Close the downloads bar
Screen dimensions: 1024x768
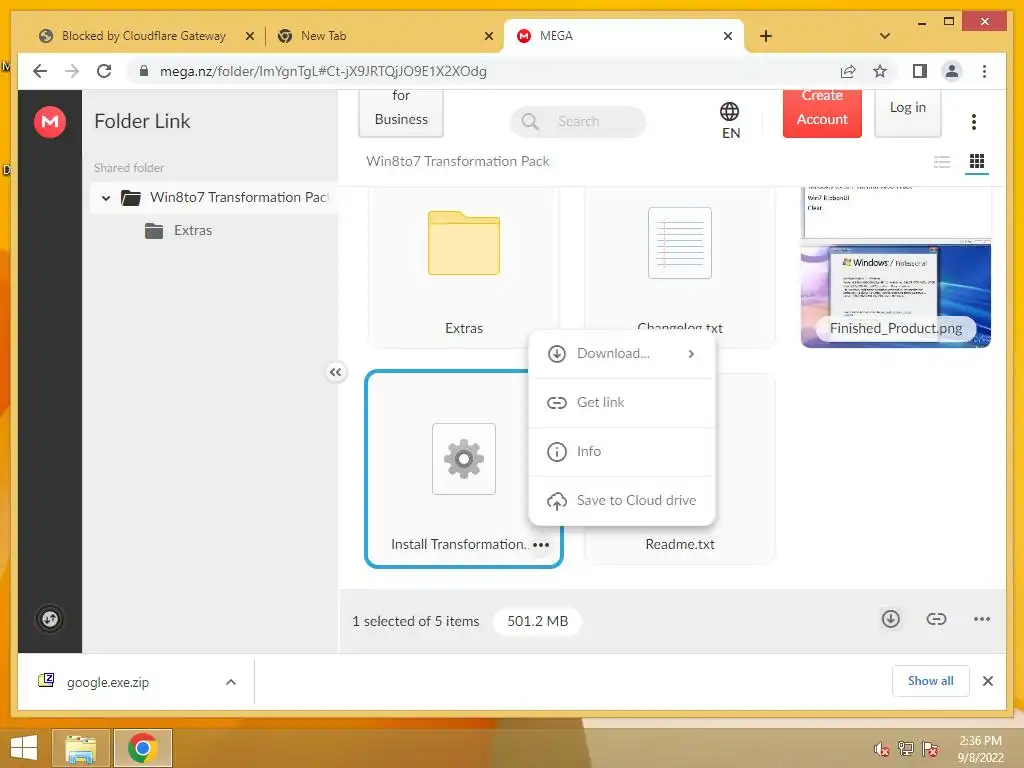click(987, 681)
